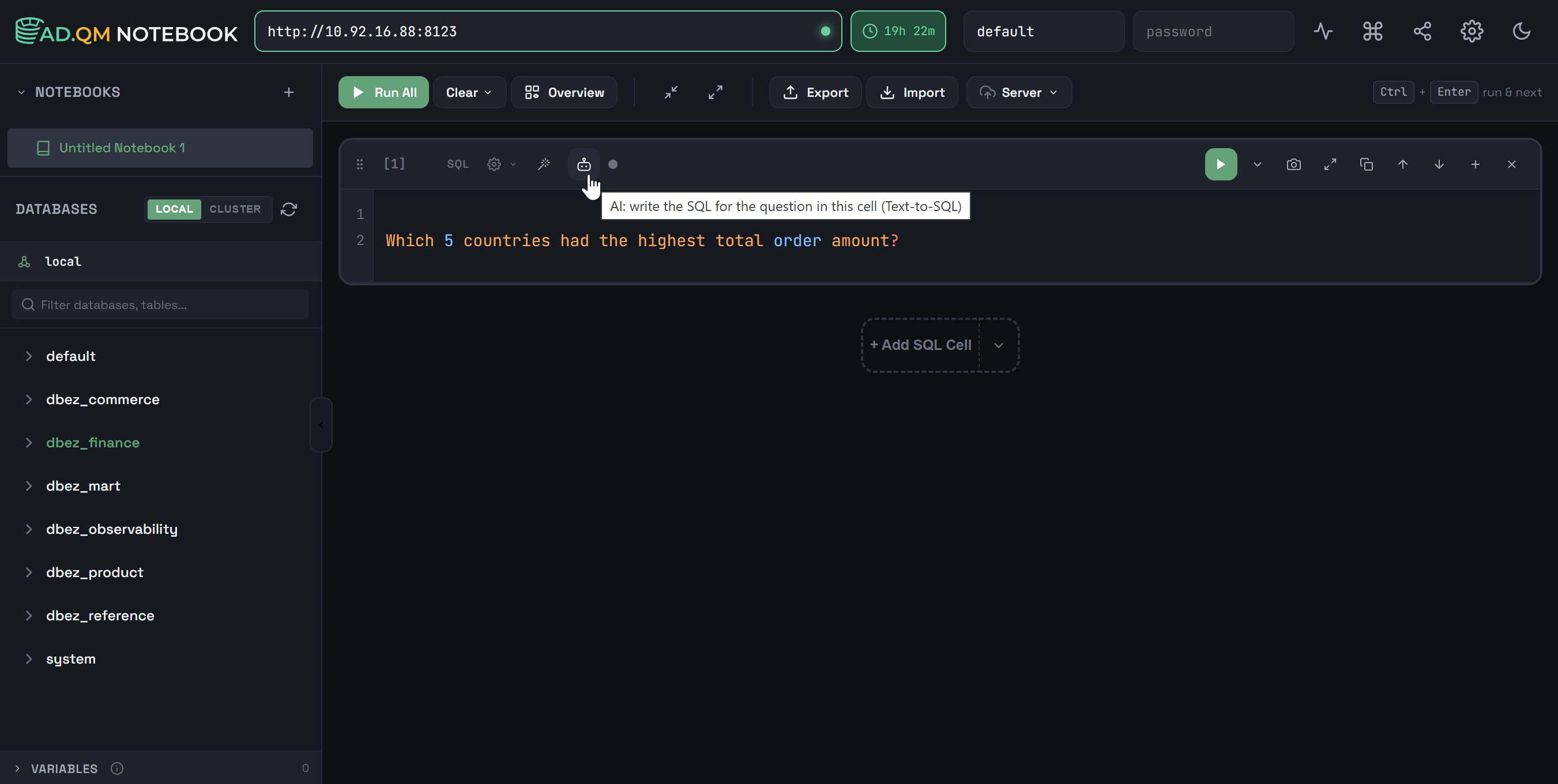
Task: Add a new notebook with plus icon
Action: (x=288, y=92)
